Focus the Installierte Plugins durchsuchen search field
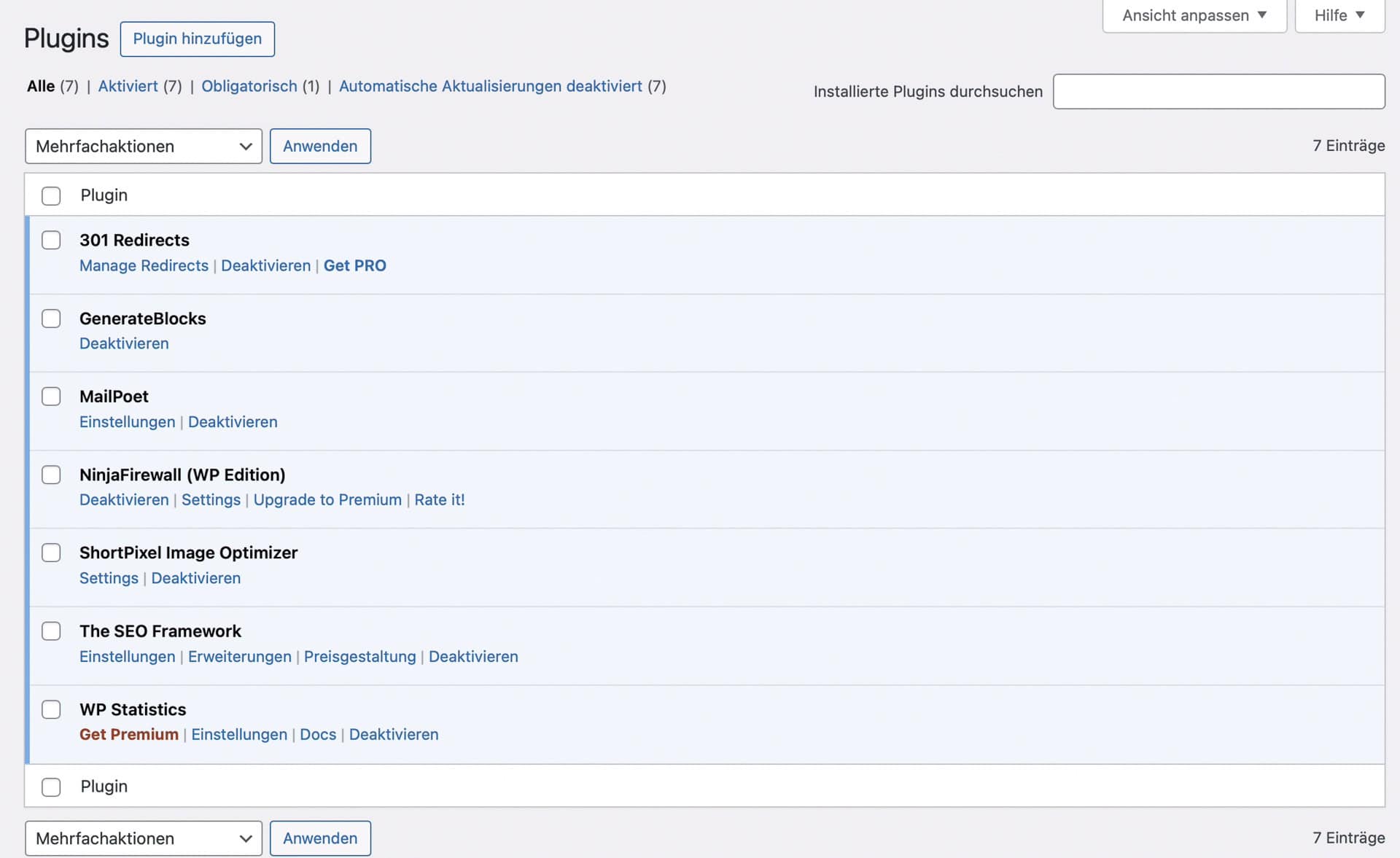Screen dimensions: 1400x858 (x=1219, y=91)
